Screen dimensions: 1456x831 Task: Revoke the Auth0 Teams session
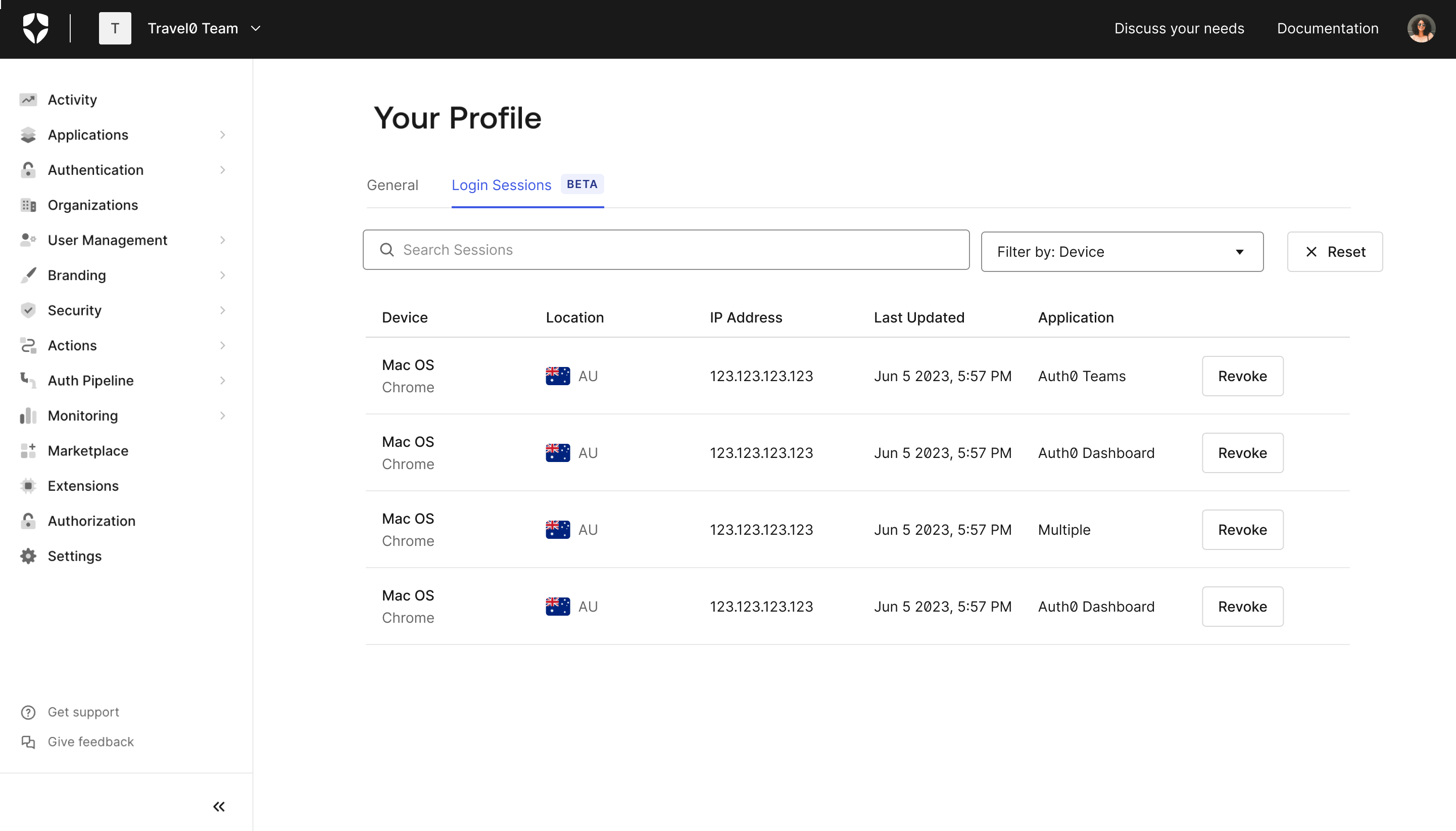1243,375
